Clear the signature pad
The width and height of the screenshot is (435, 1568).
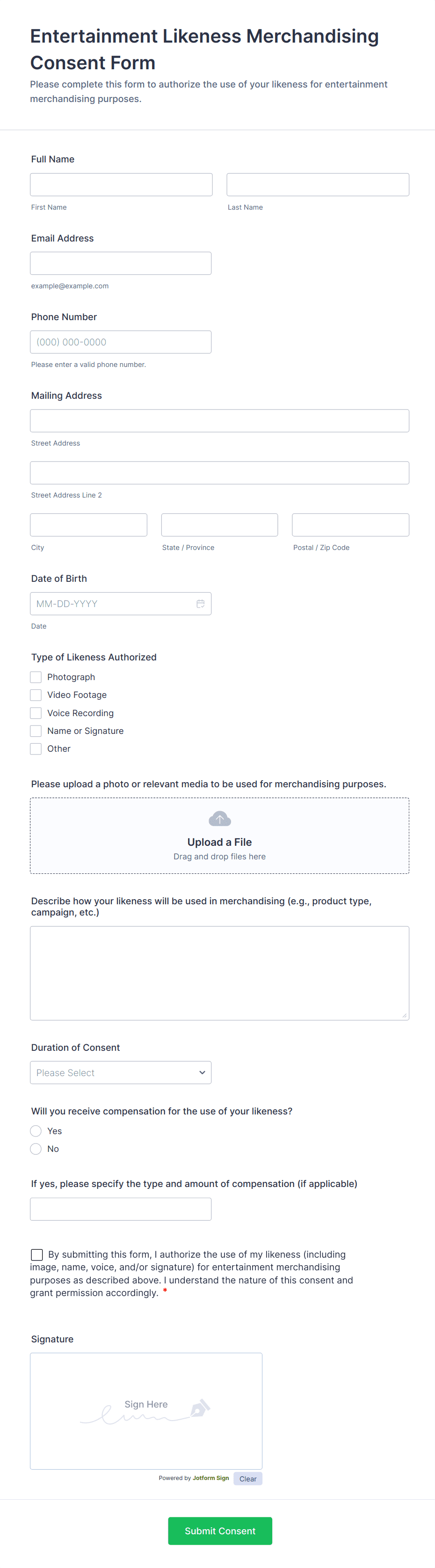[x=247, y=1479]
